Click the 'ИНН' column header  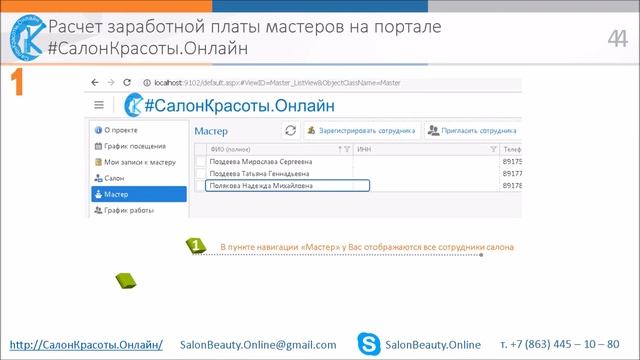coord(364,149)
